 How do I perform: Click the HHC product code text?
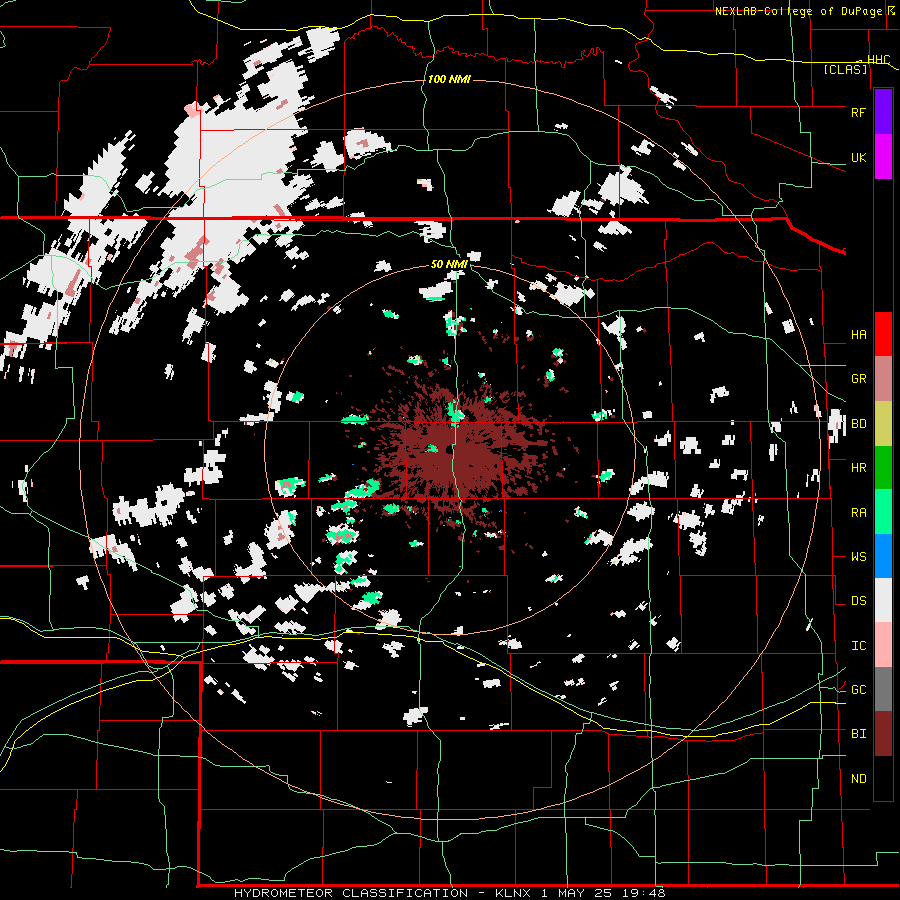[878, 59]
